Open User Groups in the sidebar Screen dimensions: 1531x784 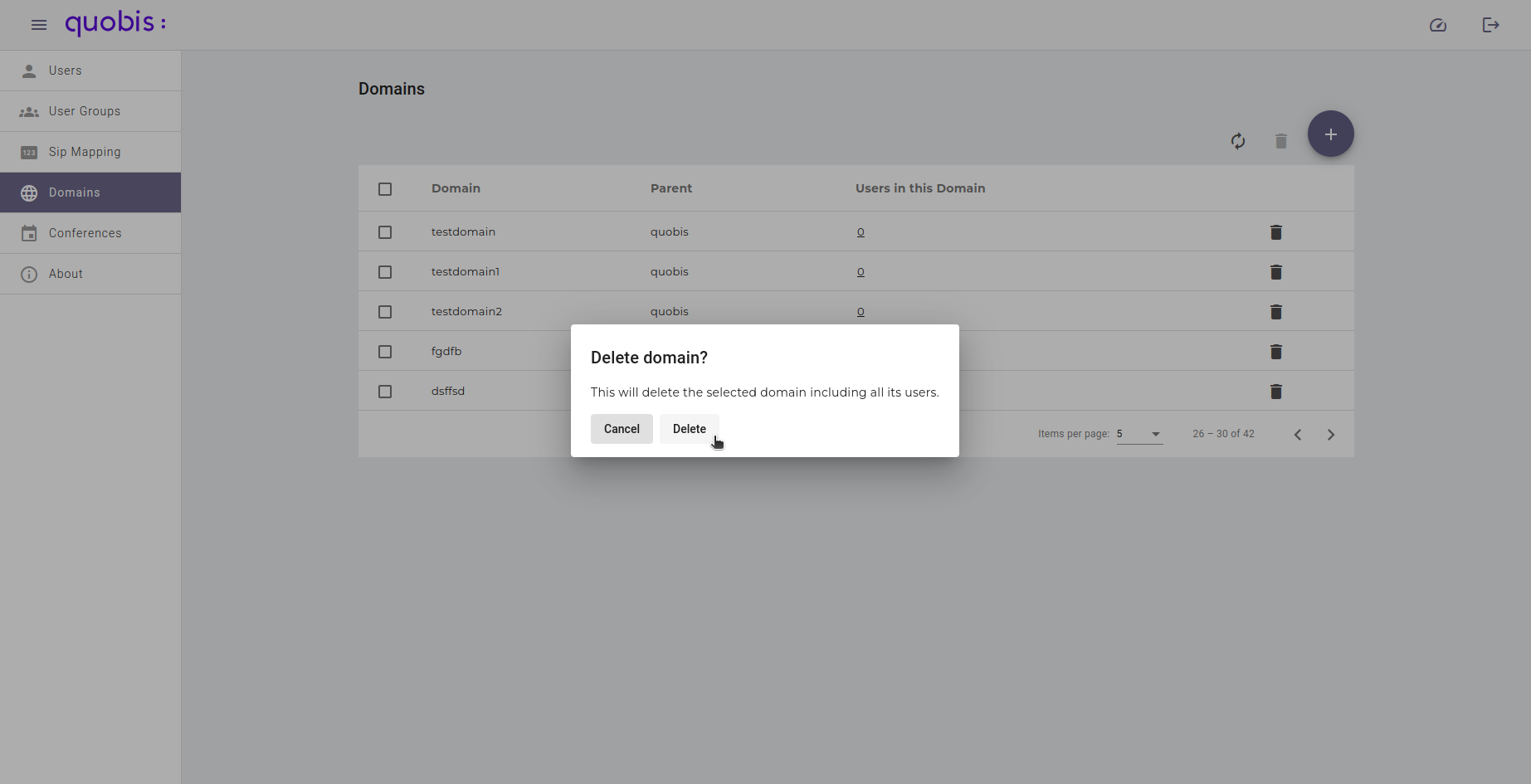90,111
